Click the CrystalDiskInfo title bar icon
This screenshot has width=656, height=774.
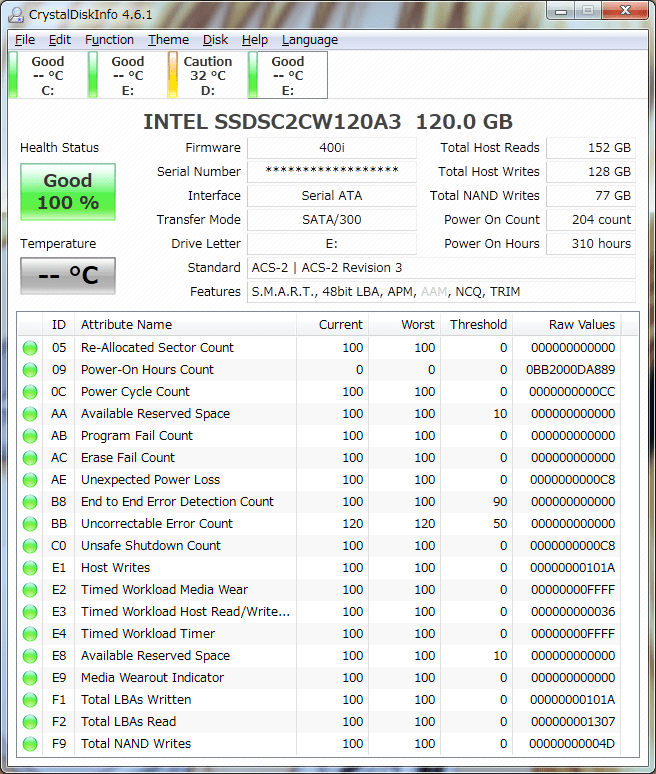click(16, 14)
